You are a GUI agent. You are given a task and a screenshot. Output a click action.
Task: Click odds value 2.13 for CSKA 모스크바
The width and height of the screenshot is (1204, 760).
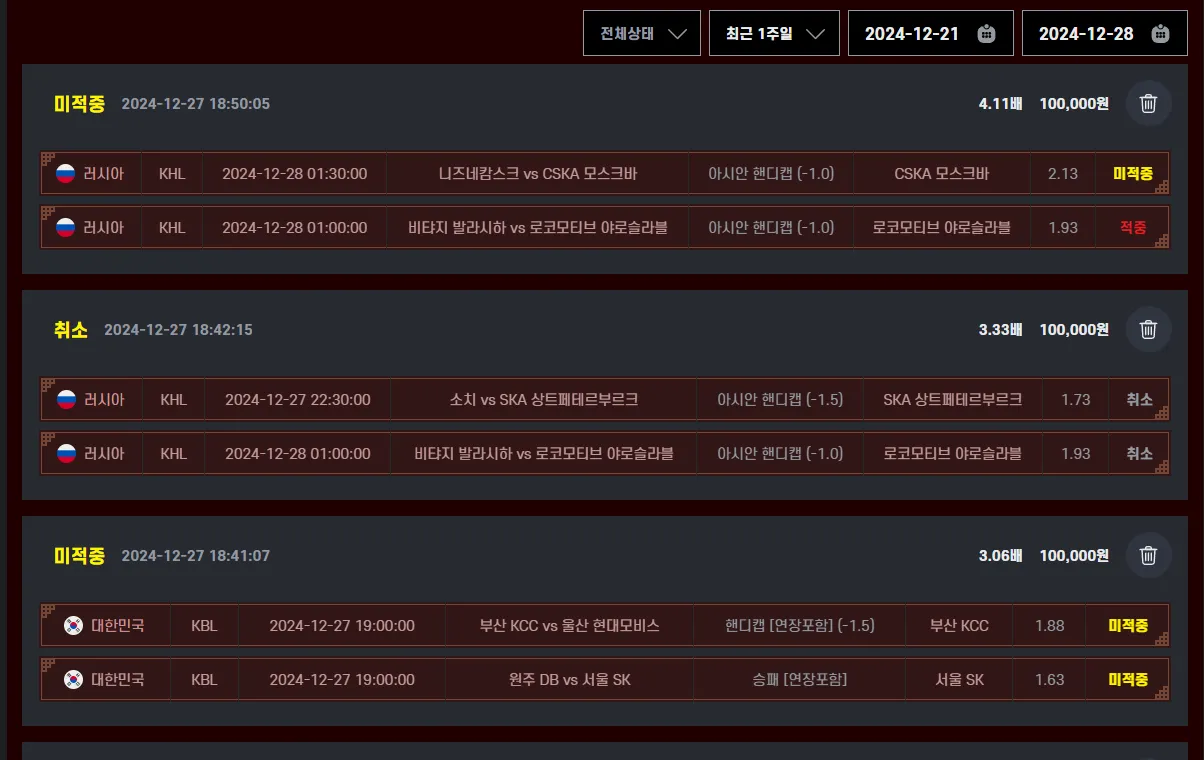pyautogui.click(x=1063, y=173)
